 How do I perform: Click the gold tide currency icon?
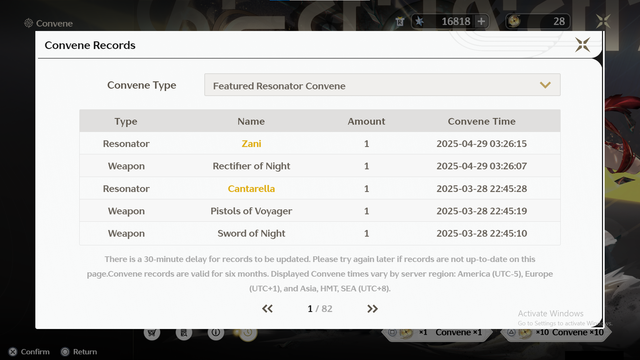point(514,21)
